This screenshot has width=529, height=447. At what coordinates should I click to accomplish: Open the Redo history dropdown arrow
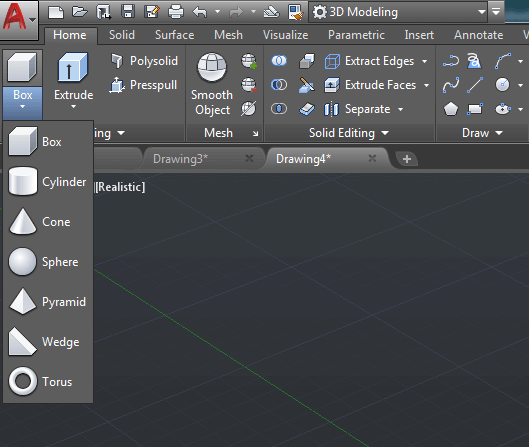[x=253, y=12]
